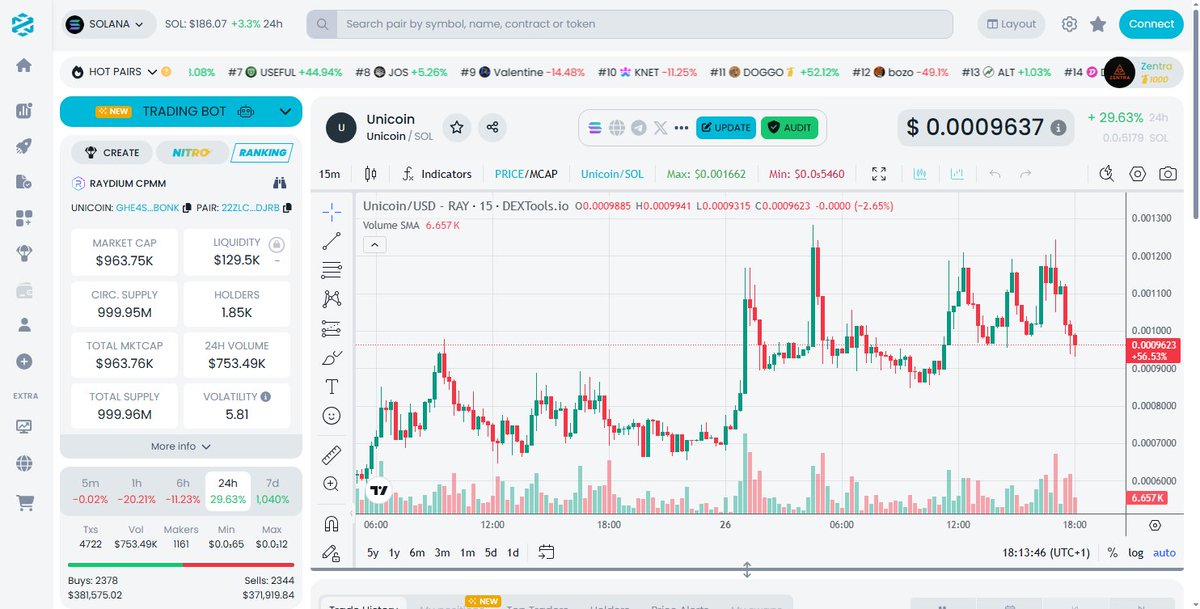The width and height of the screenshot is (1200, 609).
Task: Copy the UNICOIN contract address
Action: pos(187,208)
